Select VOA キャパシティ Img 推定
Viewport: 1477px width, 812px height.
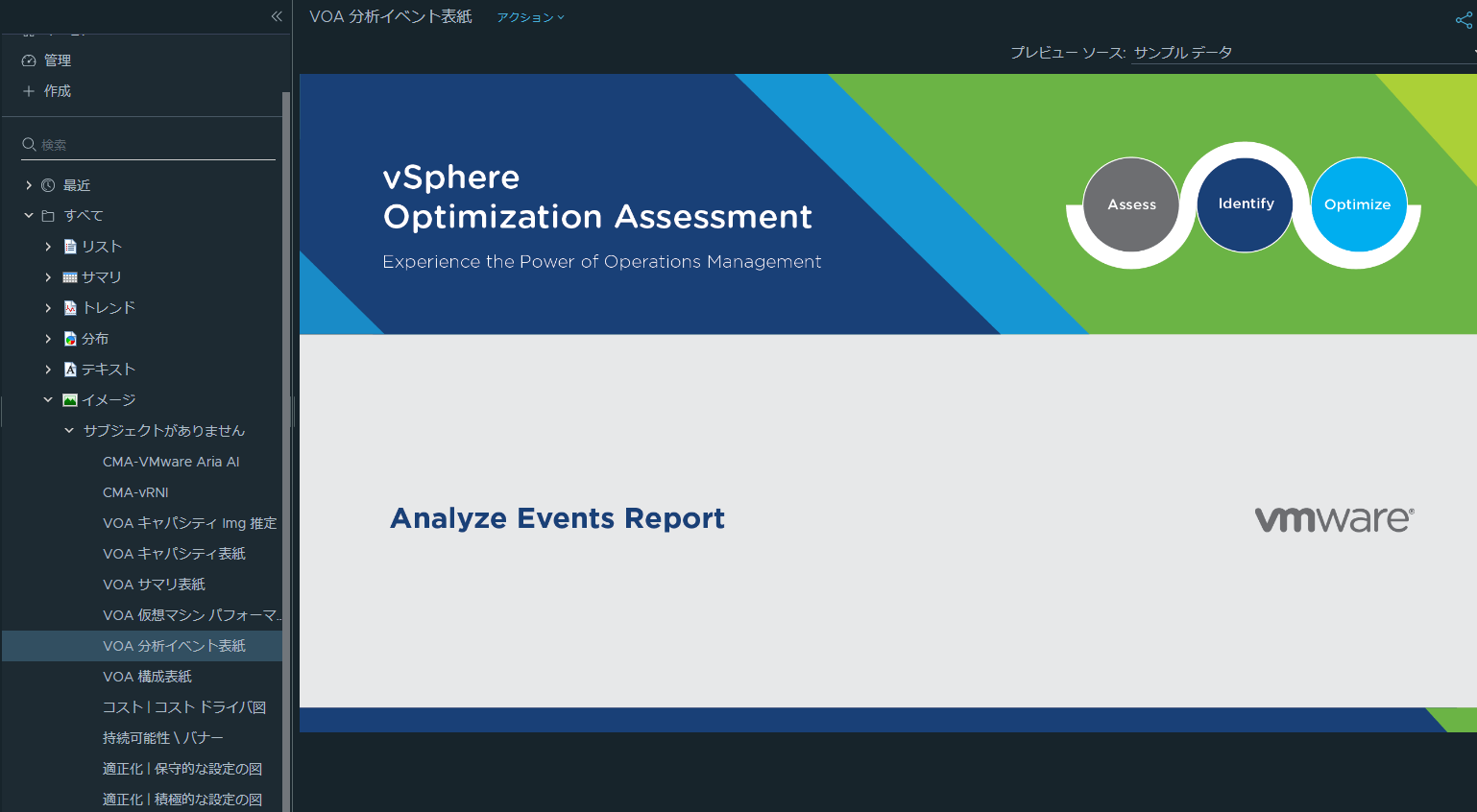click(189, 523)
